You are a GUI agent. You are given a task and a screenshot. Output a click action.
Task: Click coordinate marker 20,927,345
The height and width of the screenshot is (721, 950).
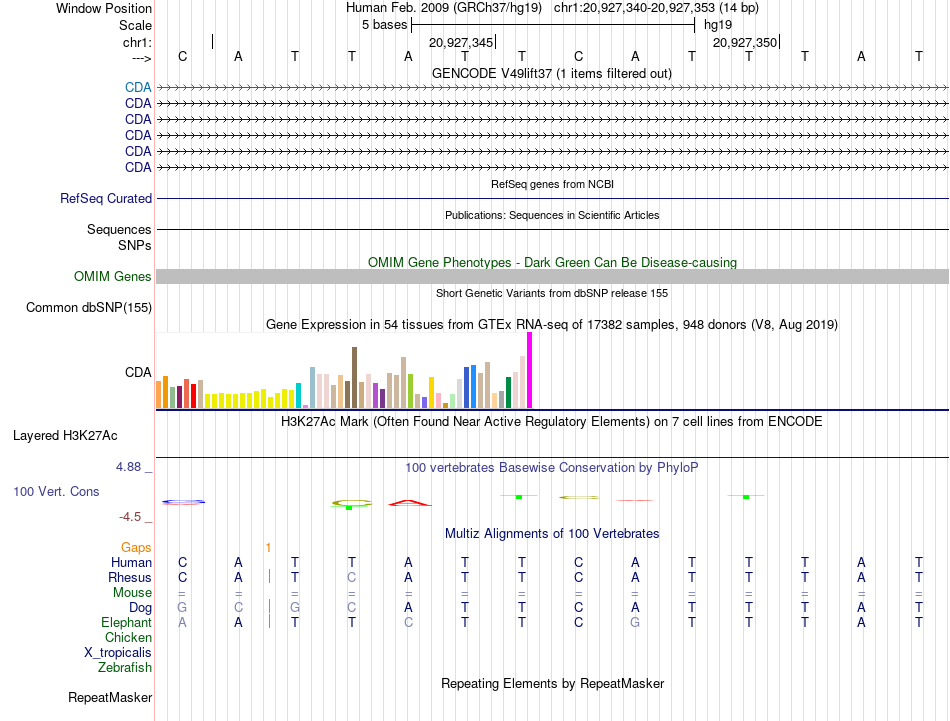coord(461,42)
